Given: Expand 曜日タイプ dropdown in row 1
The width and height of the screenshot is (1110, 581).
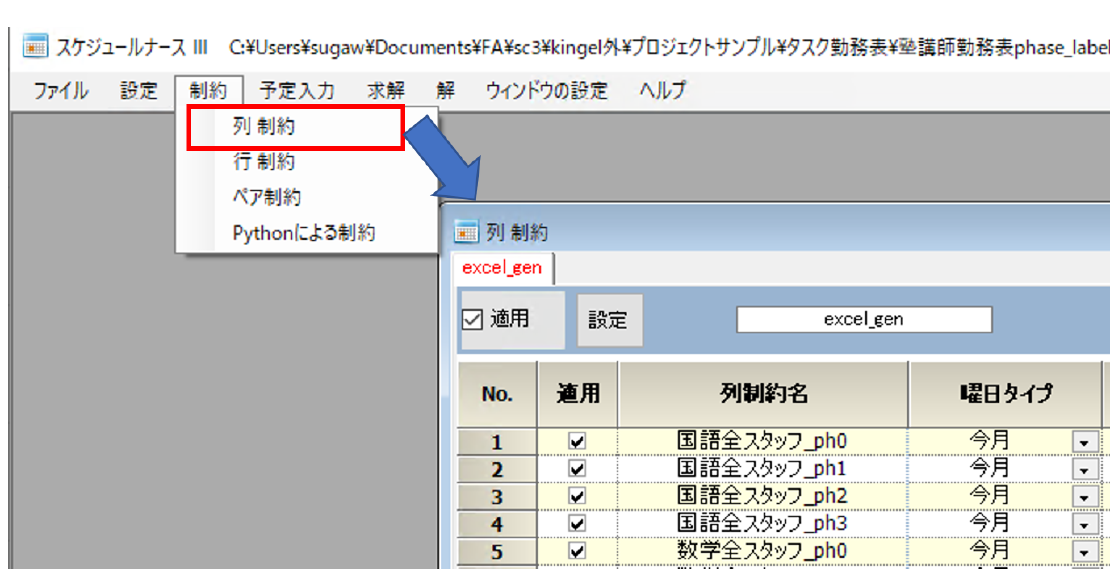Looking at the screenshot, I should pyautogui.click(x=1082, y=440).
